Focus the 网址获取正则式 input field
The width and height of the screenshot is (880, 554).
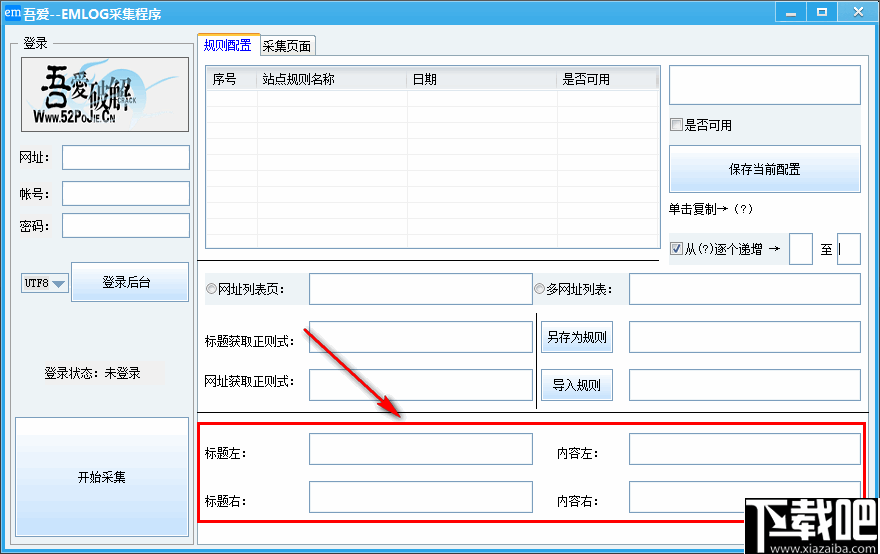click(420, 385)
